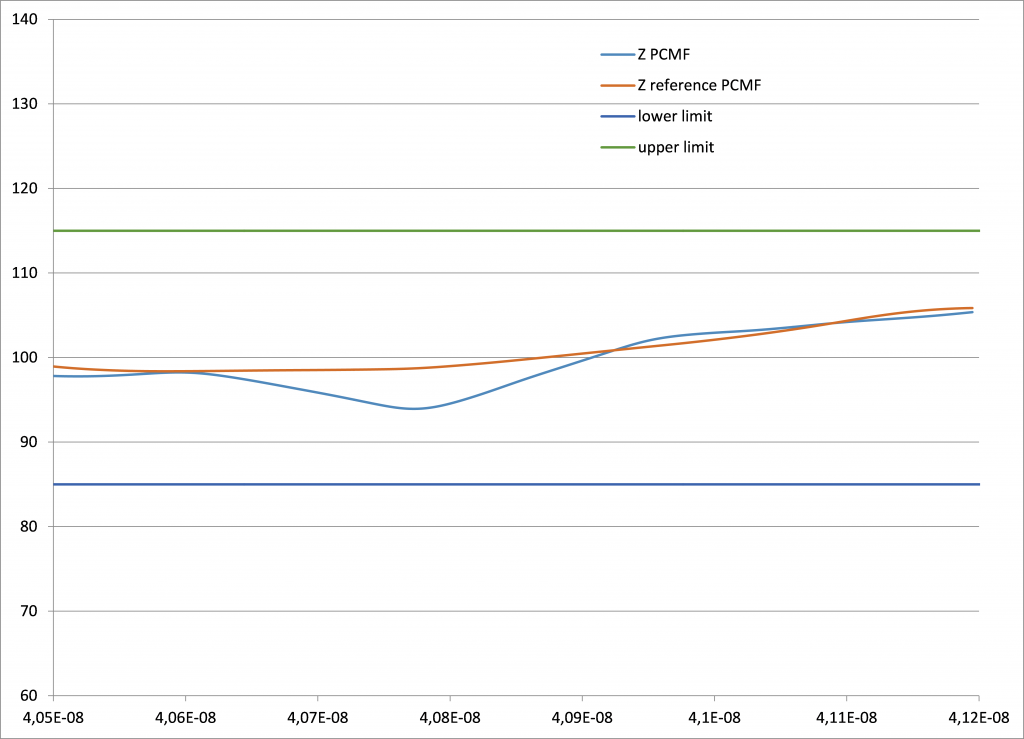The image size is (1024, 739).
Task: Click the 4,1E-08 horizontal axis label
Action: pyautogui.click(x=713, y=717)
